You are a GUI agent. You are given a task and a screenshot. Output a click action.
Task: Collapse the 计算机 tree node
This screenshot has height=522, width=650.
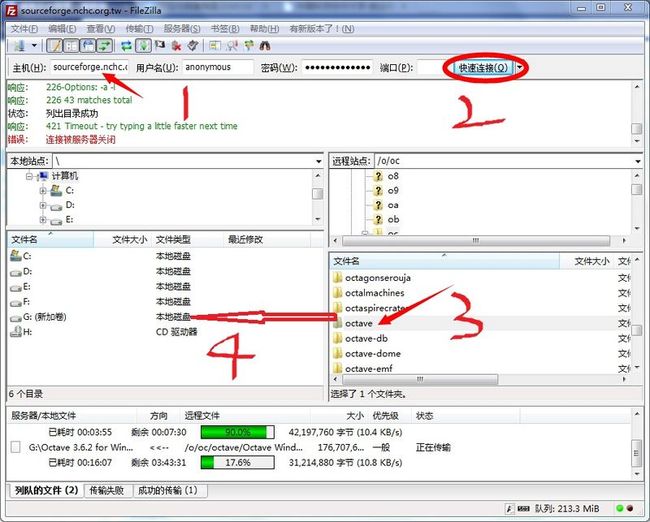tap(29, 176)
